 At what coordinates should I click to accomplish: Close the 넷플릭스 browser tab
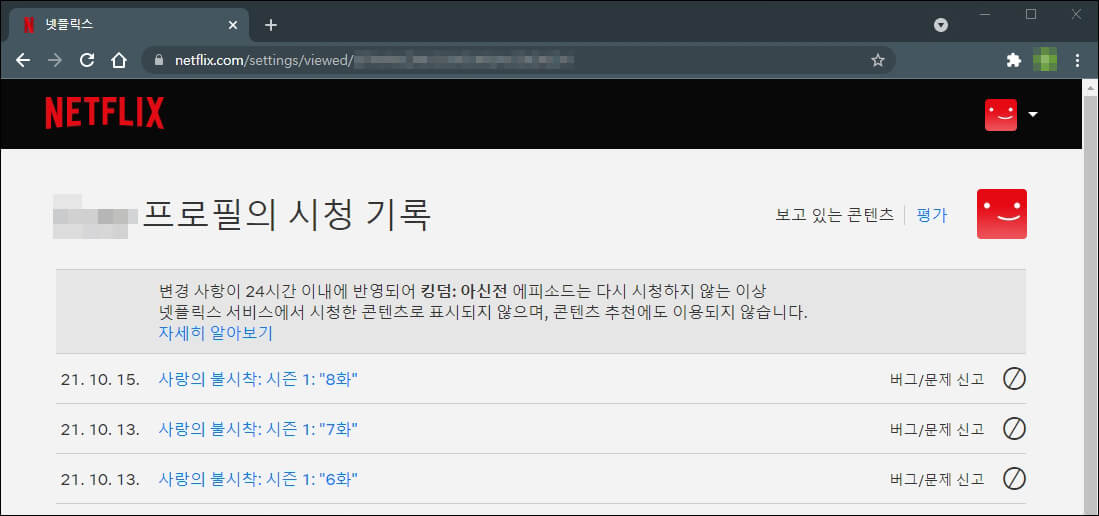[x=233, y=25]
